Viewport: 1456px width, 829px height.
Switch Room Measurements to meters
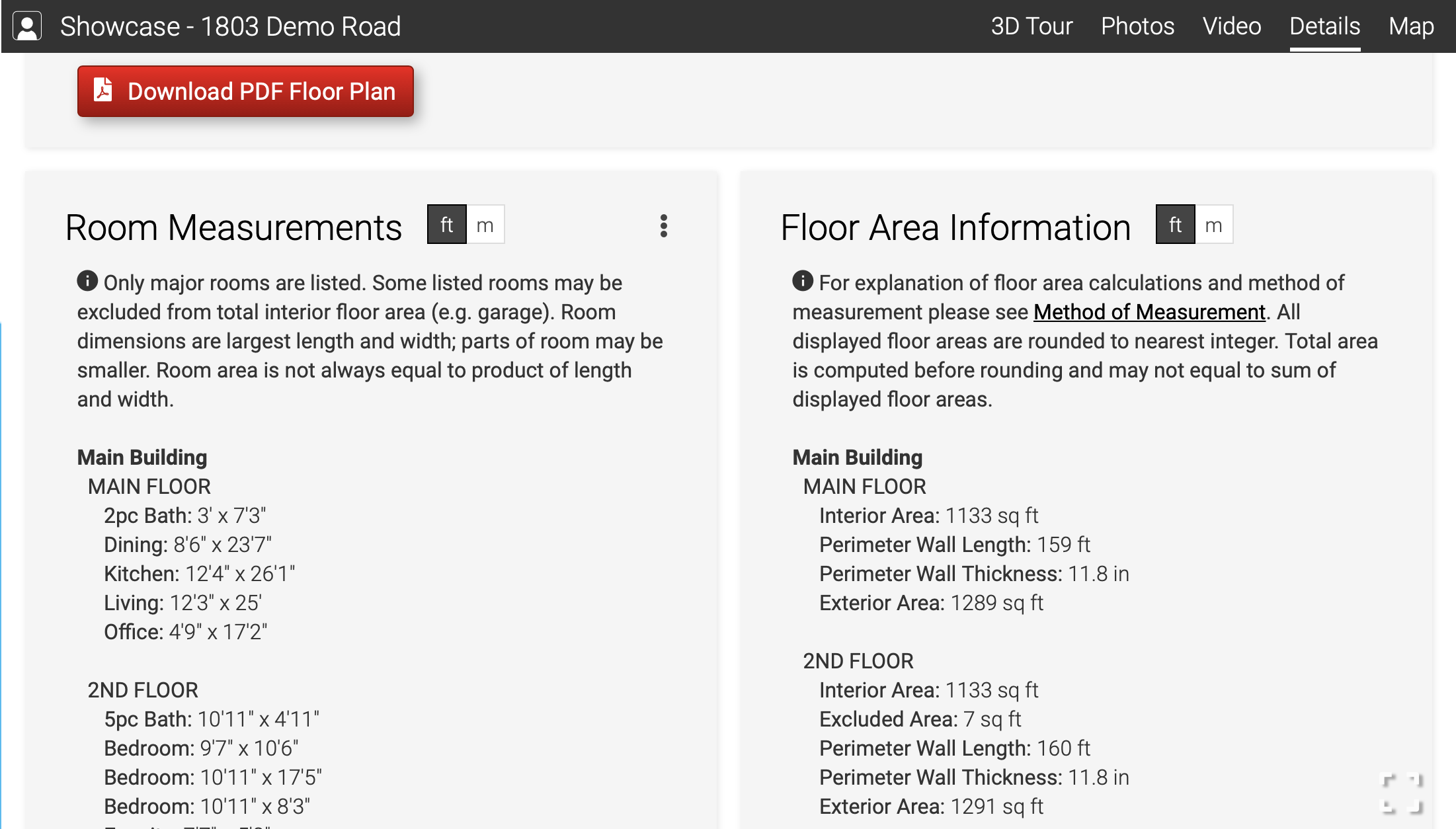click(x=485, y=225)
